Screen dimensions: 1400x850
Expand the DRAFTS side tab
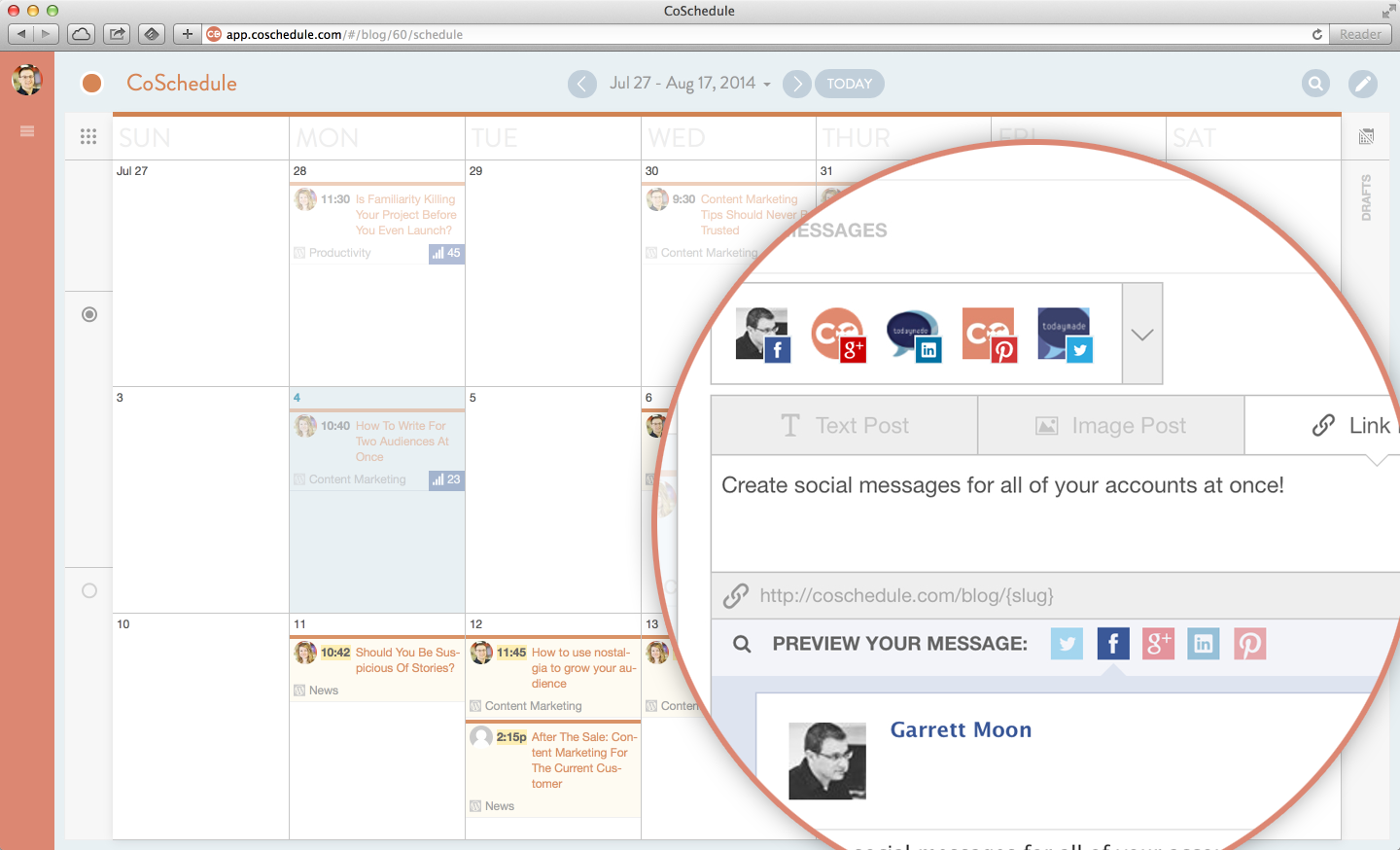(x=1366, y=197)
